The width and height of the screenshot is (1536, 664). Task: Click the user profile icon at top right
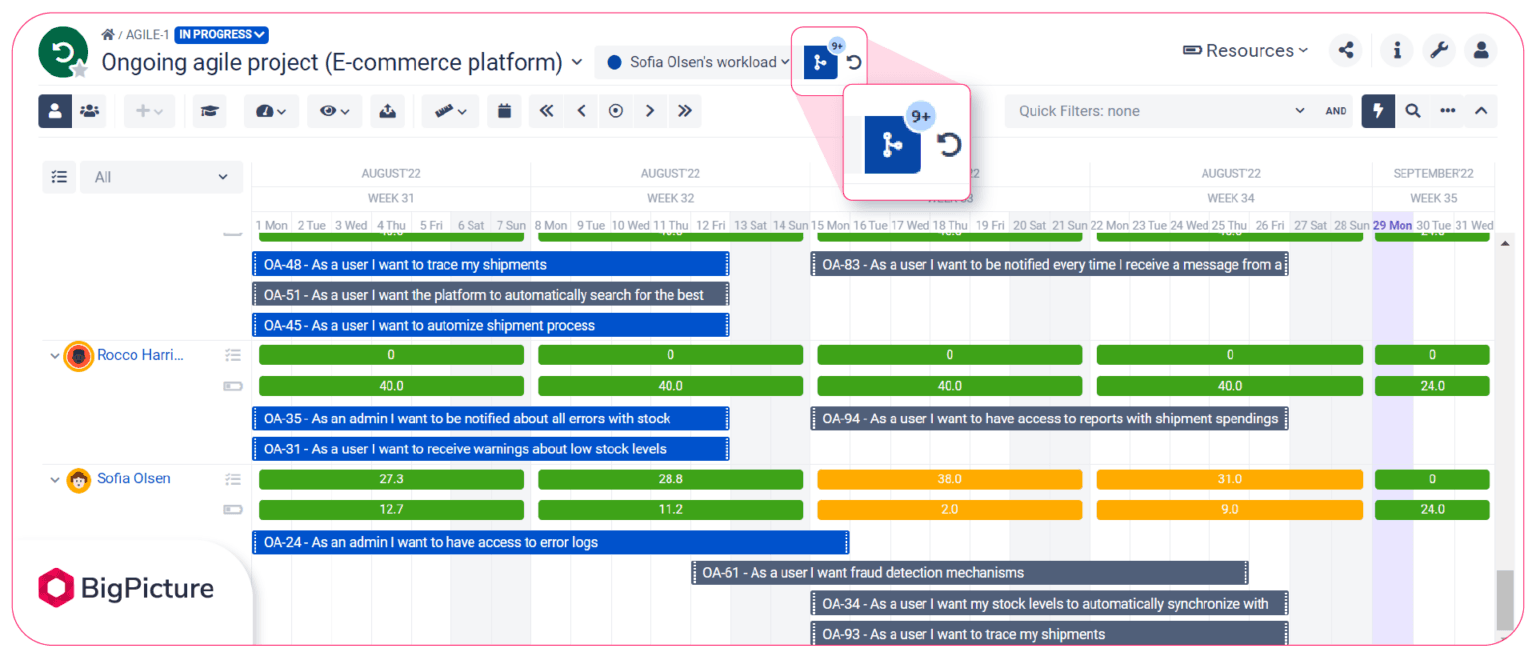point(1481,50)
